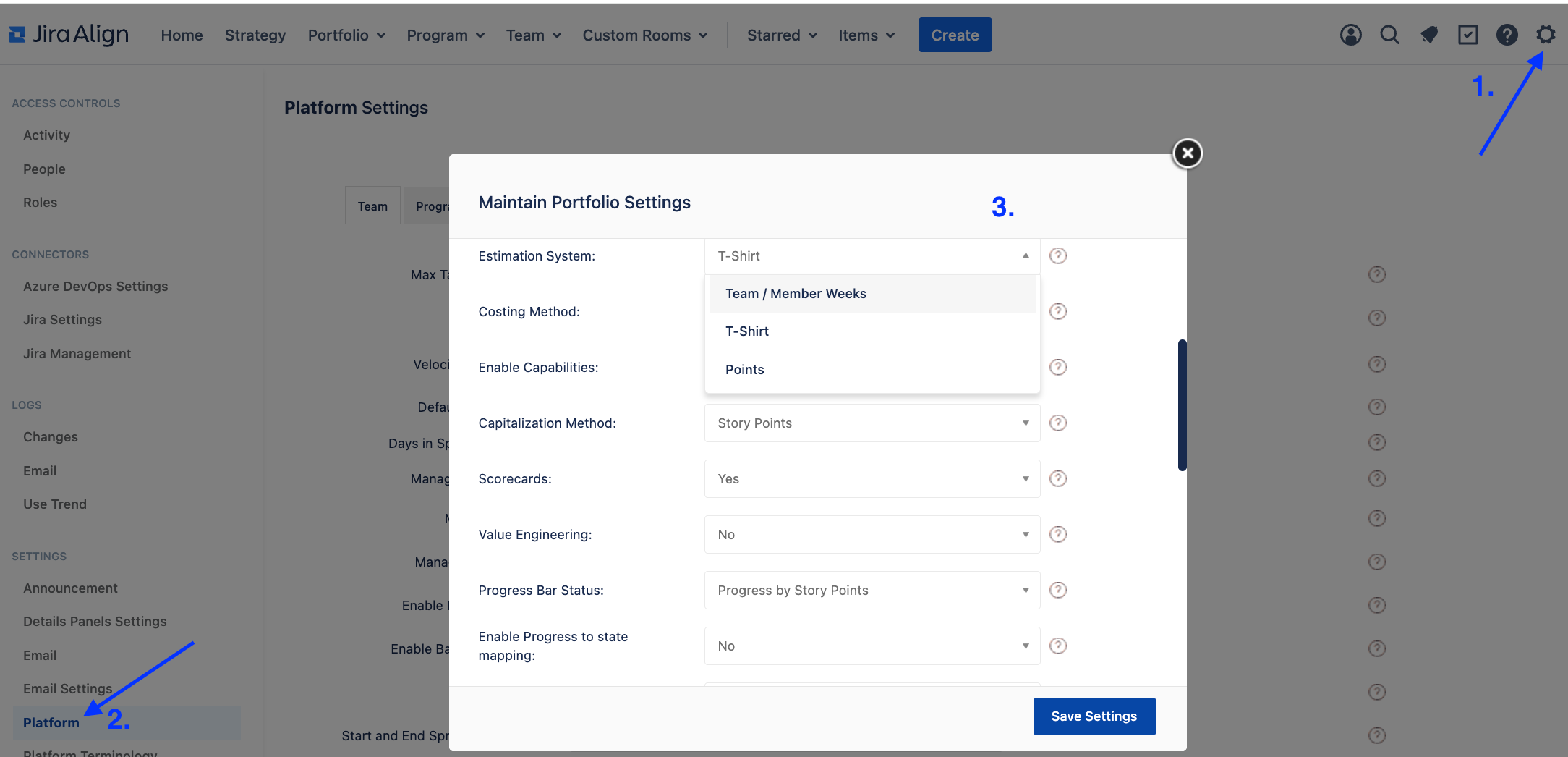Open the Capitalization Method dropdown

871,423
